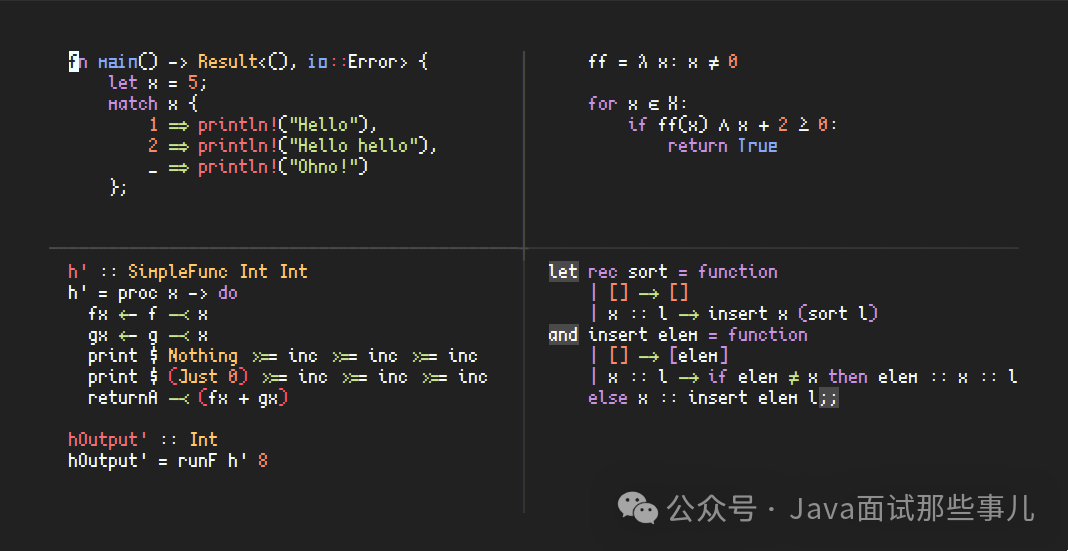Image resolution: width=1068 pixels, height=551 pixels.
Task: Select the line 'hOutput' = runF h' 8'
Action: coord(168,460)
